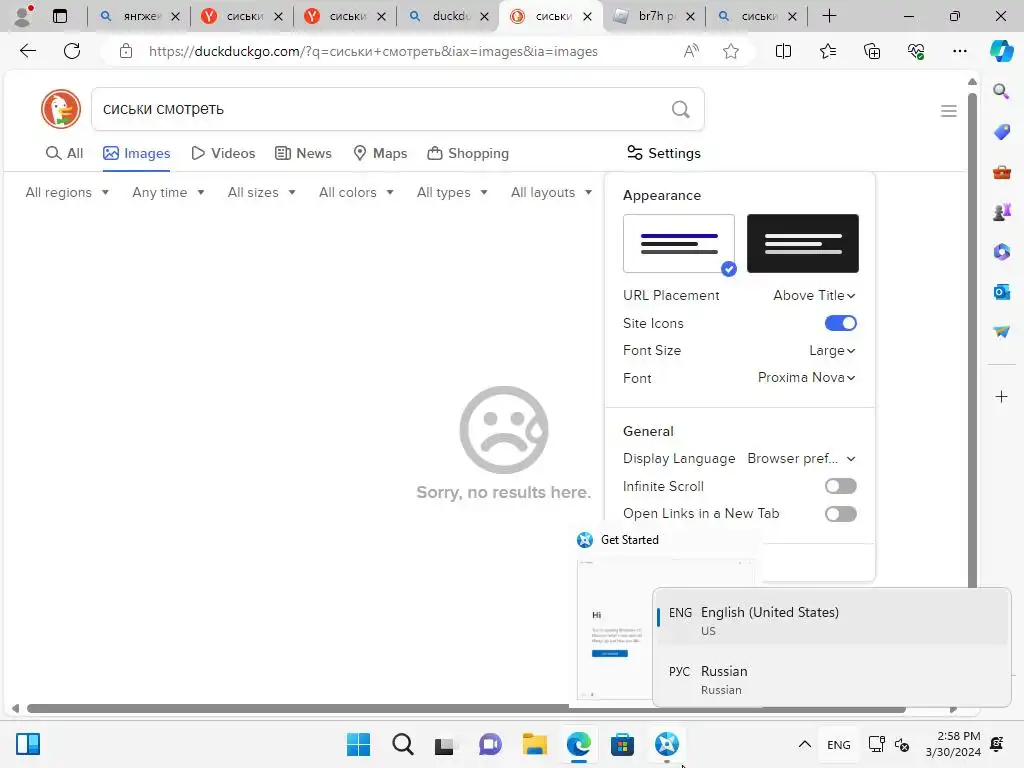1024x768 pixels.
Task: Open the Windows Start menu
Action: [x=358, y=744]
